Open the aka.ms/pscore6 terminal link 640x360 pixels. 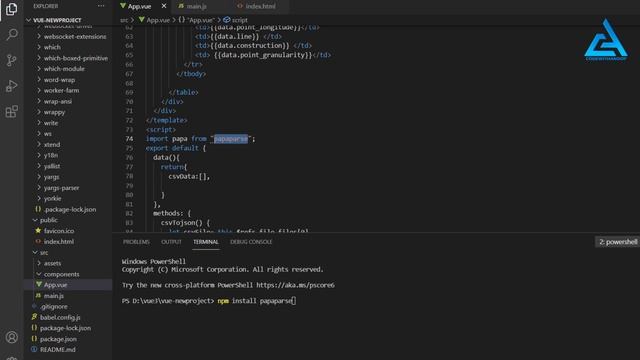(295, 285)
